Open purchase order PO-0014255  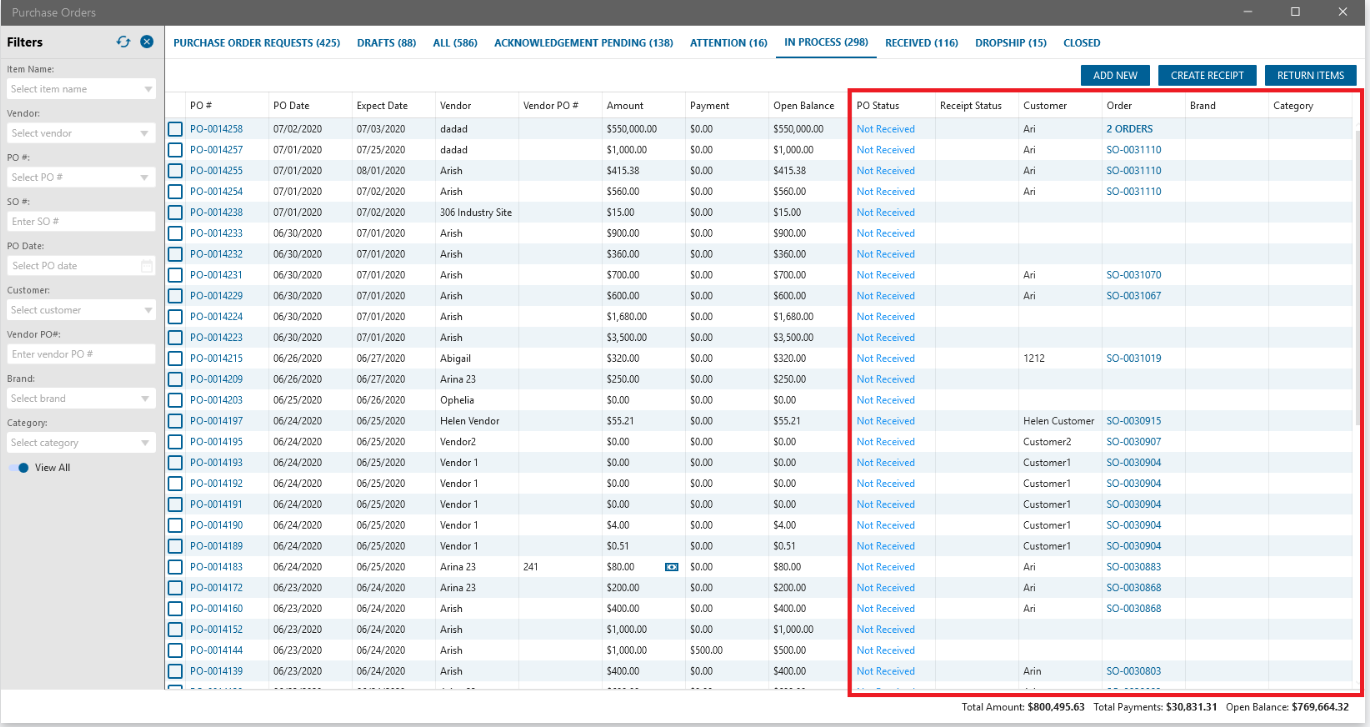(x=216, y=171)
